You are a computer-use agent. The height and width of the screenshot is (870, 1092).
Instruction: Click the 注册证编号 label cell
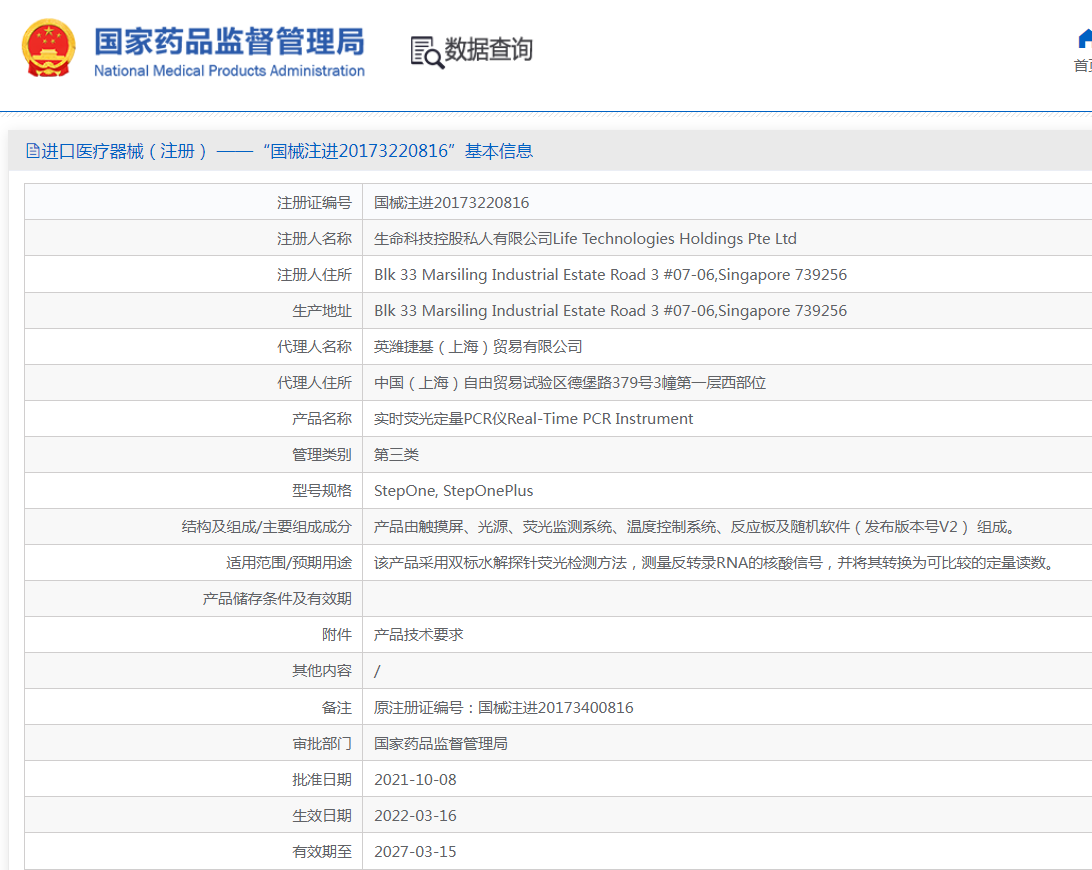[314, 203]
